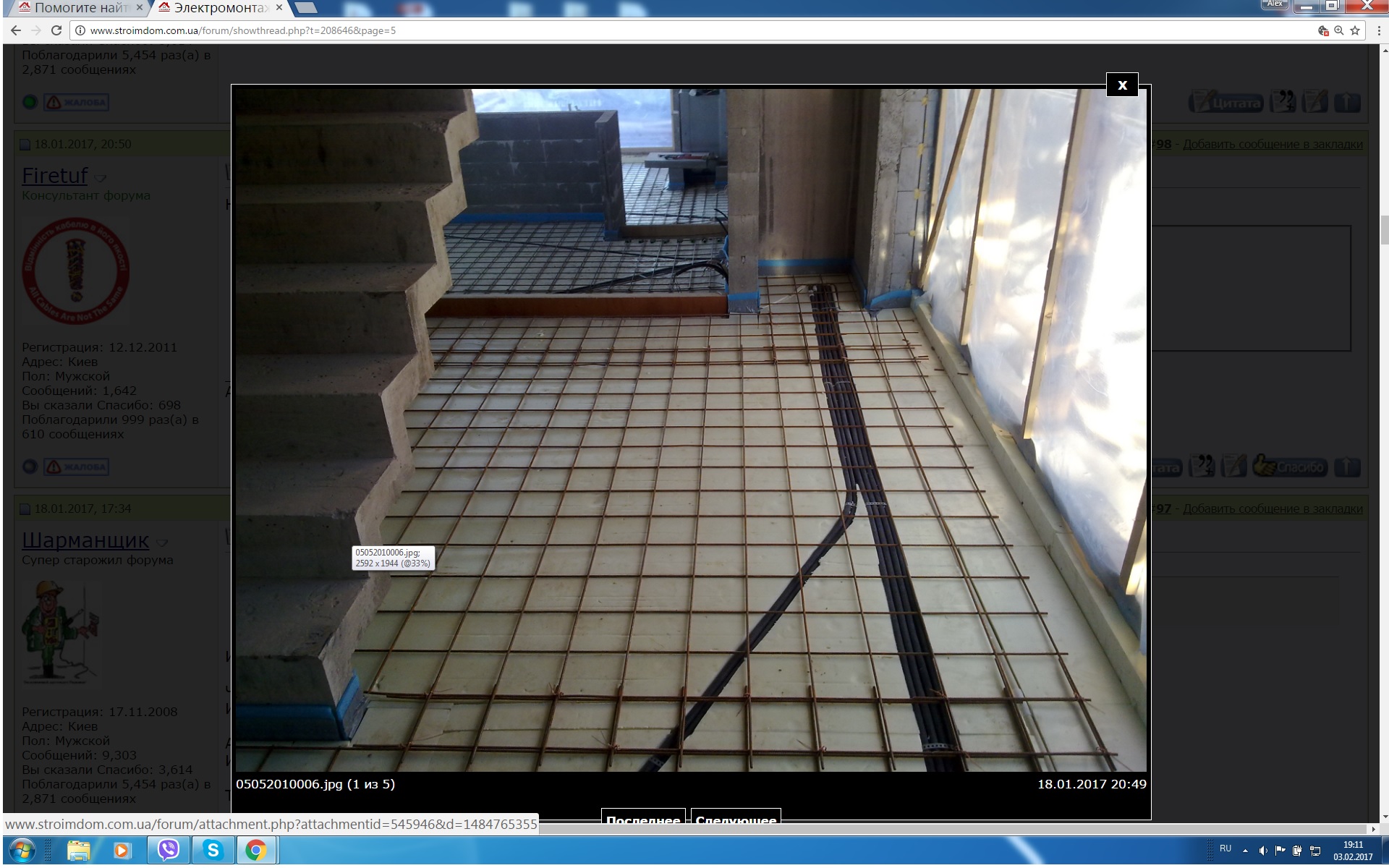The width and height of the screenshot is (1389, 868).
Task: Click the up-arrow icon above post #98
Action: point(1347,102)
